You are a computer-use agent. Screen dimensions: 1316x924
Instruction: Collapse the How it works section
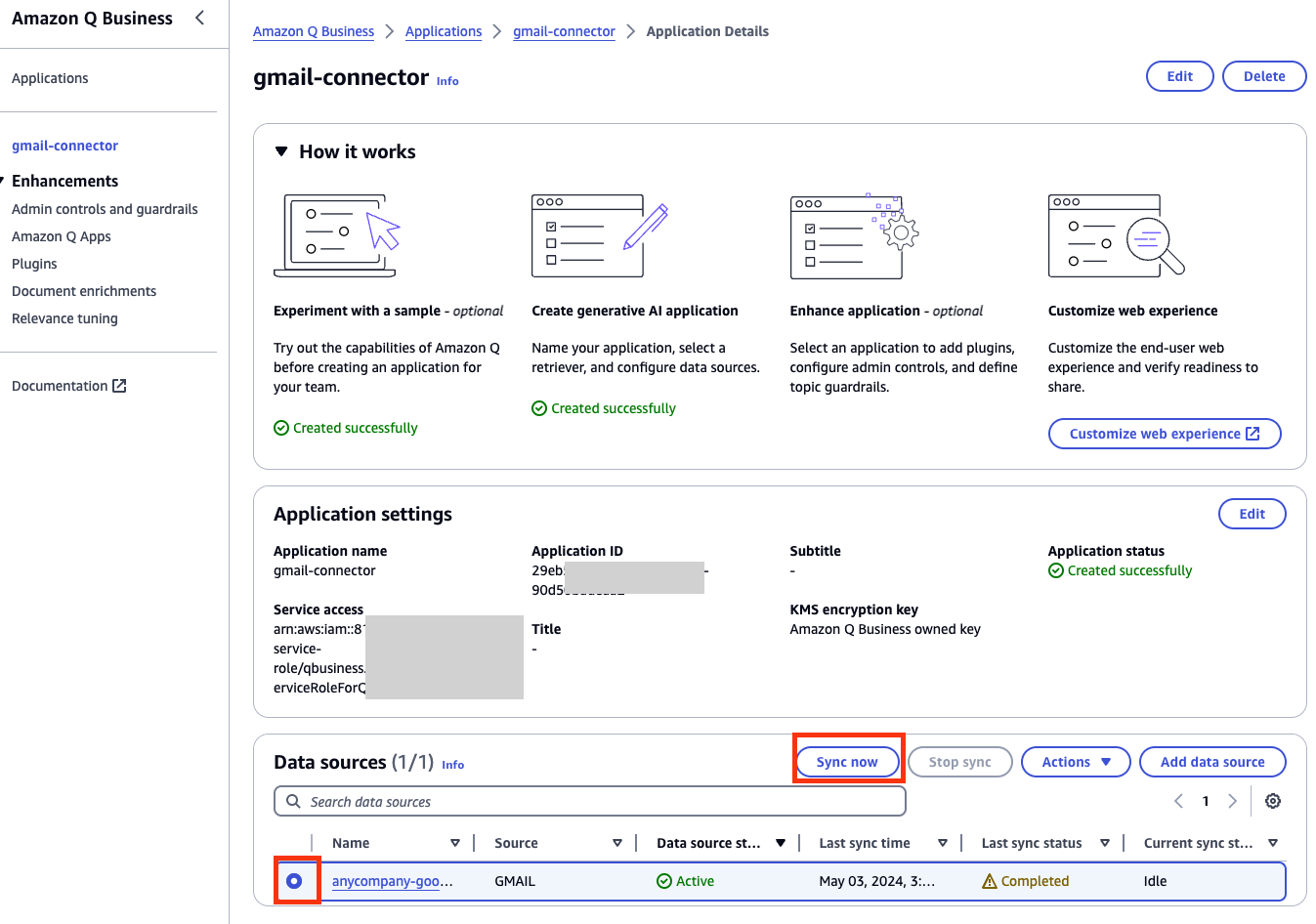[281, 151]
